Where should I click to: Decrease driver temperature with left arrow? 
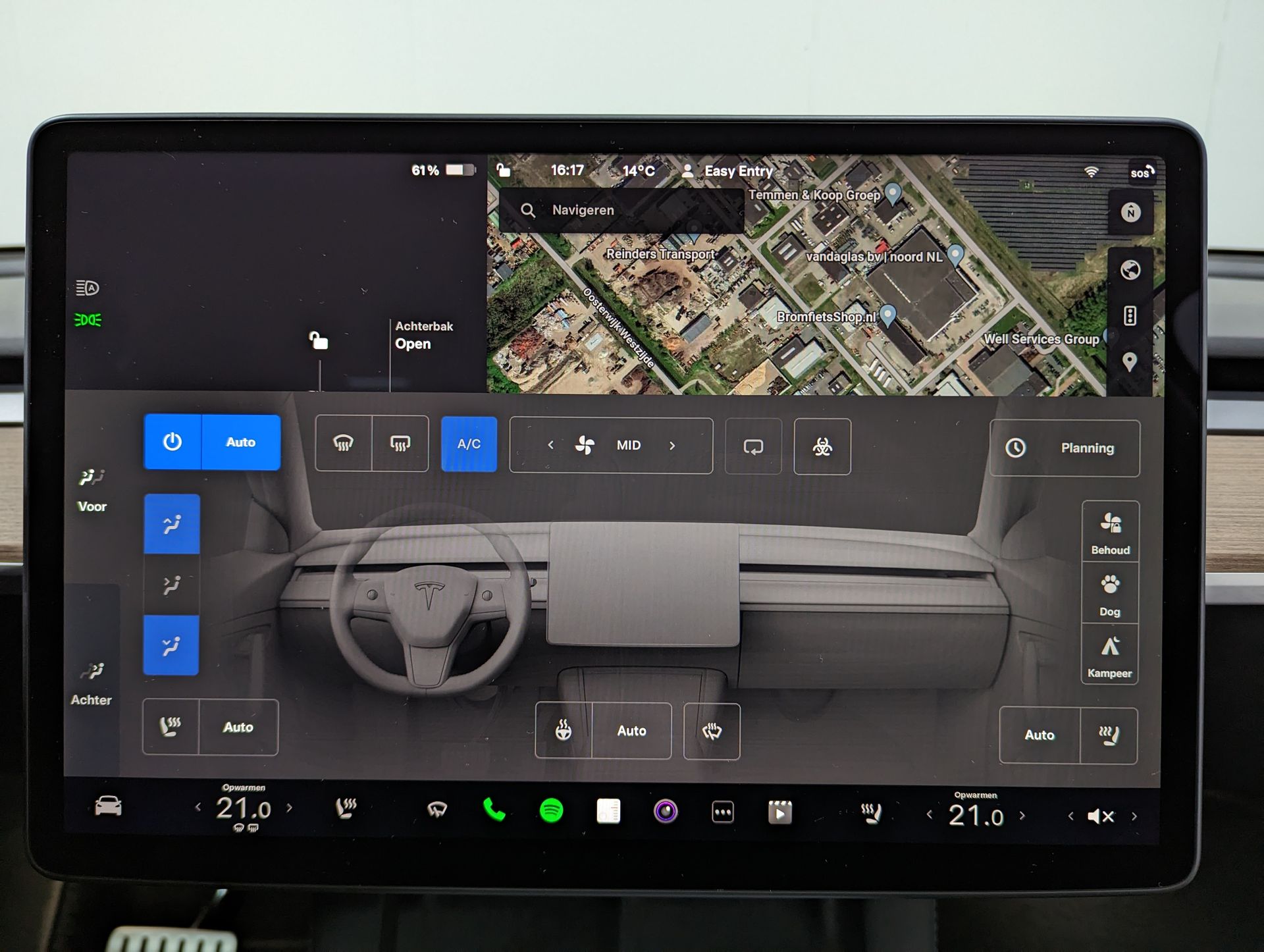[x=198, y=807]
